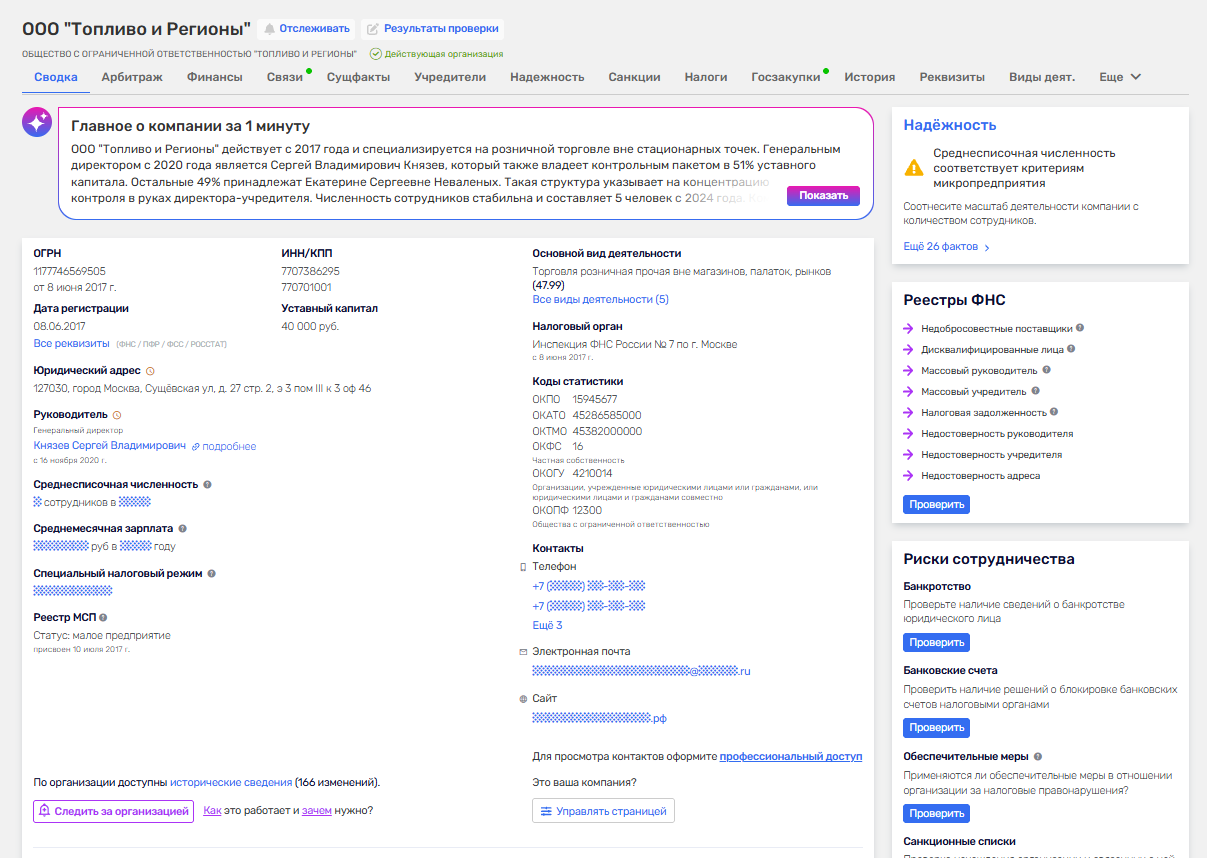Open the Недобросовестные поставщики registry item
The width and height of the screenshot is (1207, 858).
pyautogui.click(x=996, y=328)
